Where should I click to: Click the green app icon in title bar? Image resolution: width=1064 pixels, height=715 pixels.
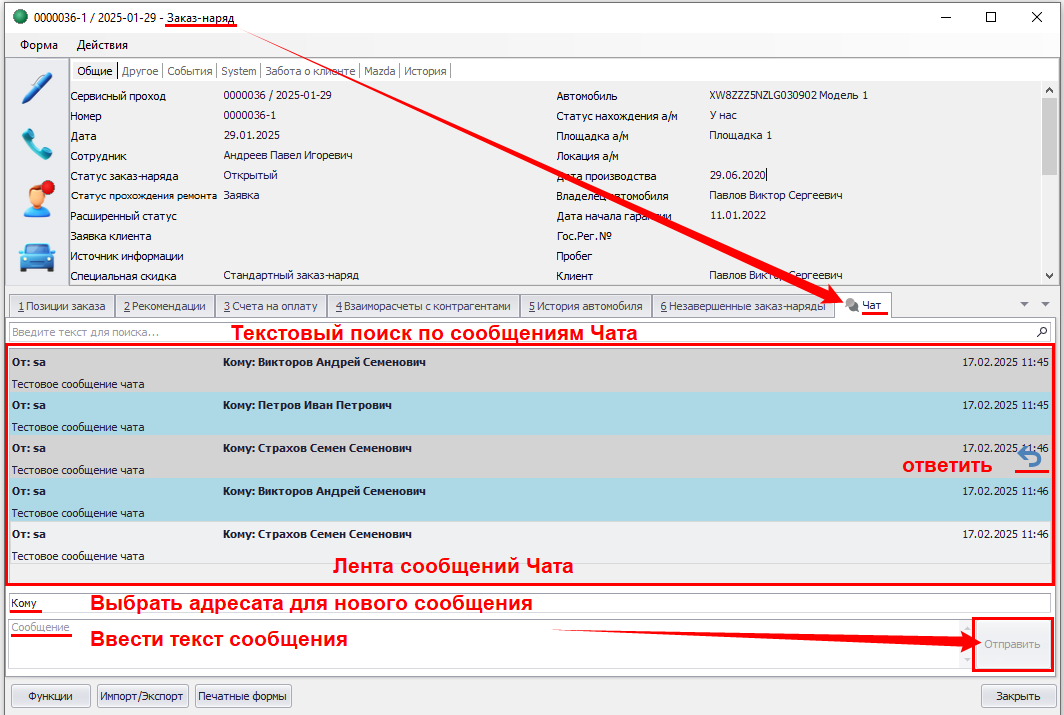(x=20, y=17)
